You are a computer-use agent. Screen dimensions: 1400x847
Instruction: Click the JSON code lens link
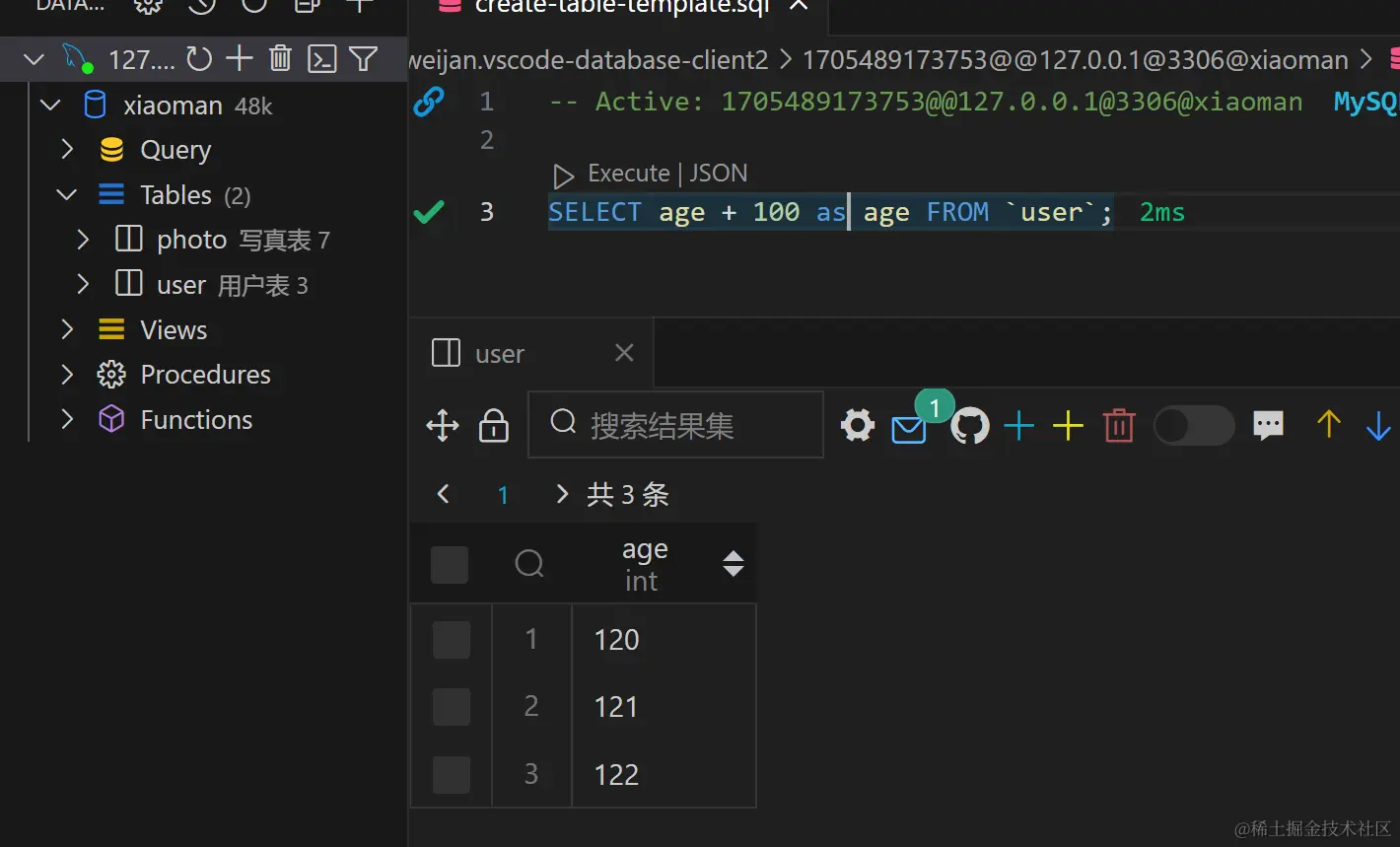click(x=718, y=174)
